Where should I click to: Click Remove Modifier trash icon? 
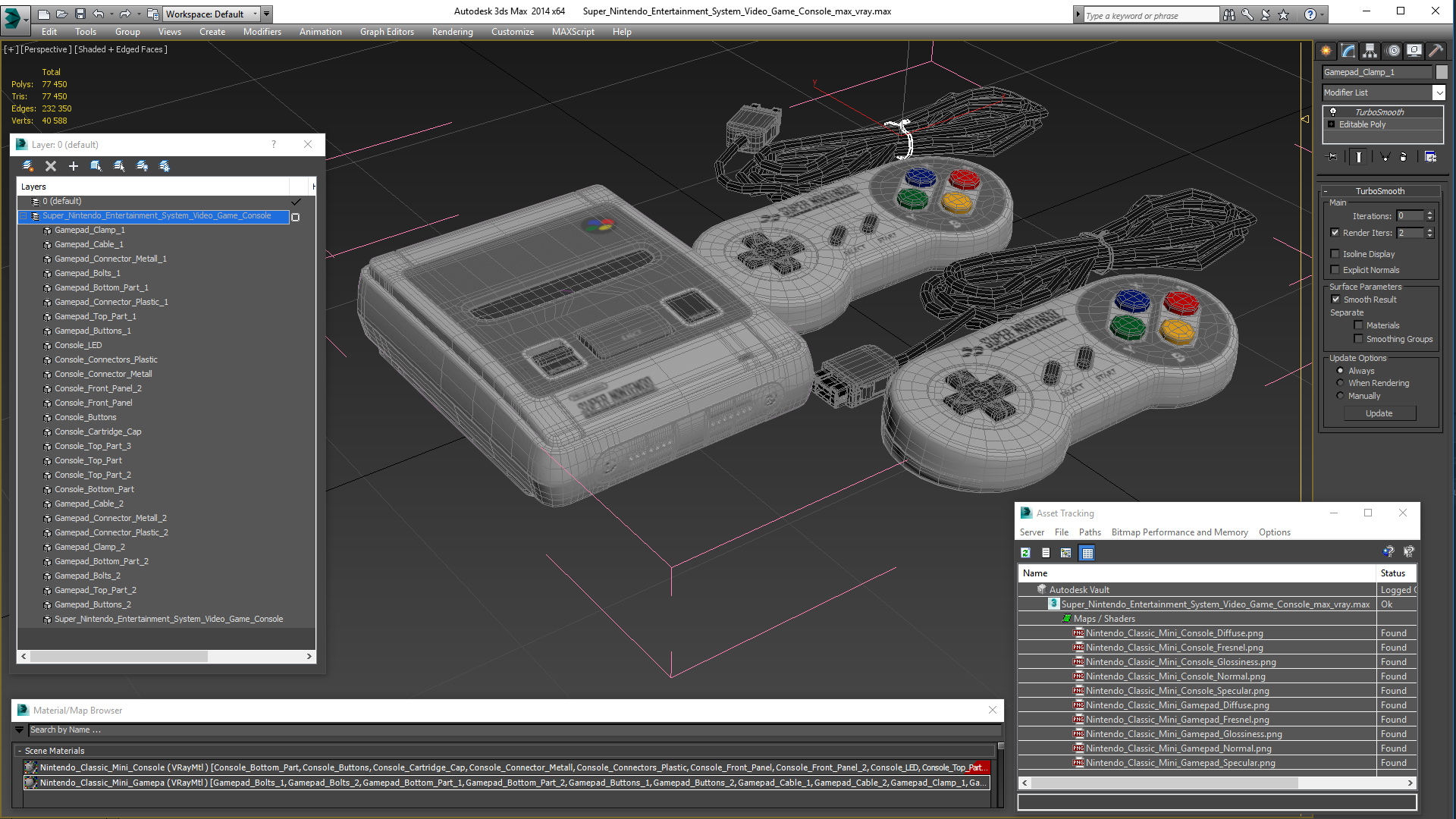pyautogui.click(x=1403, y=157)
